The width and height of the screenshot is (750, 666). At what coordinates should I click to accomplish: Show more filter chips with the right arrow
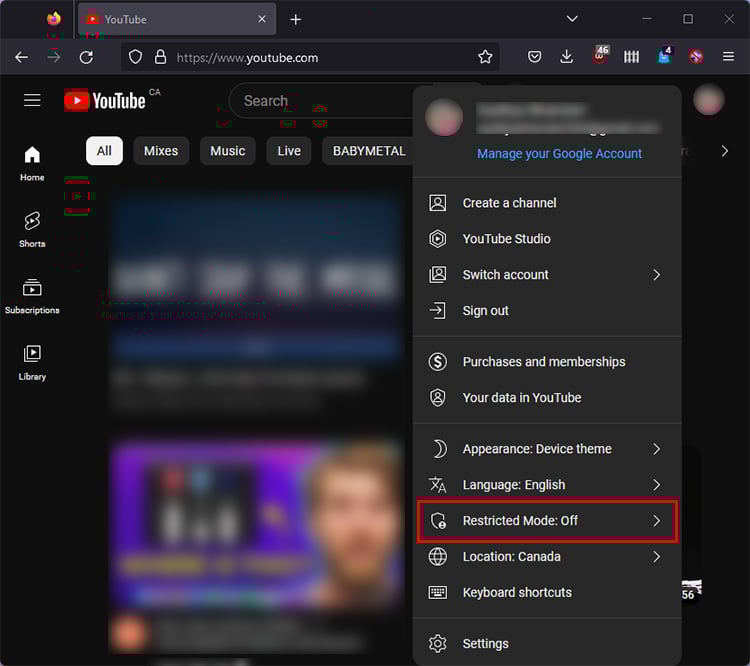coord(725,151)
